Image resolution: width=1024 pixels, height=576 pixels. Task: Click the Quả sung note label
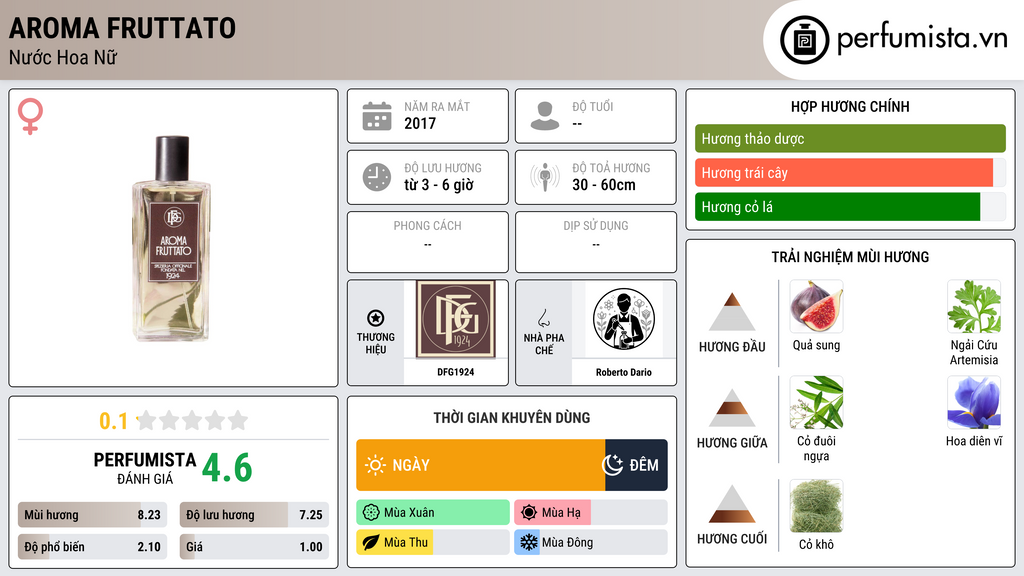coord(816,345)
